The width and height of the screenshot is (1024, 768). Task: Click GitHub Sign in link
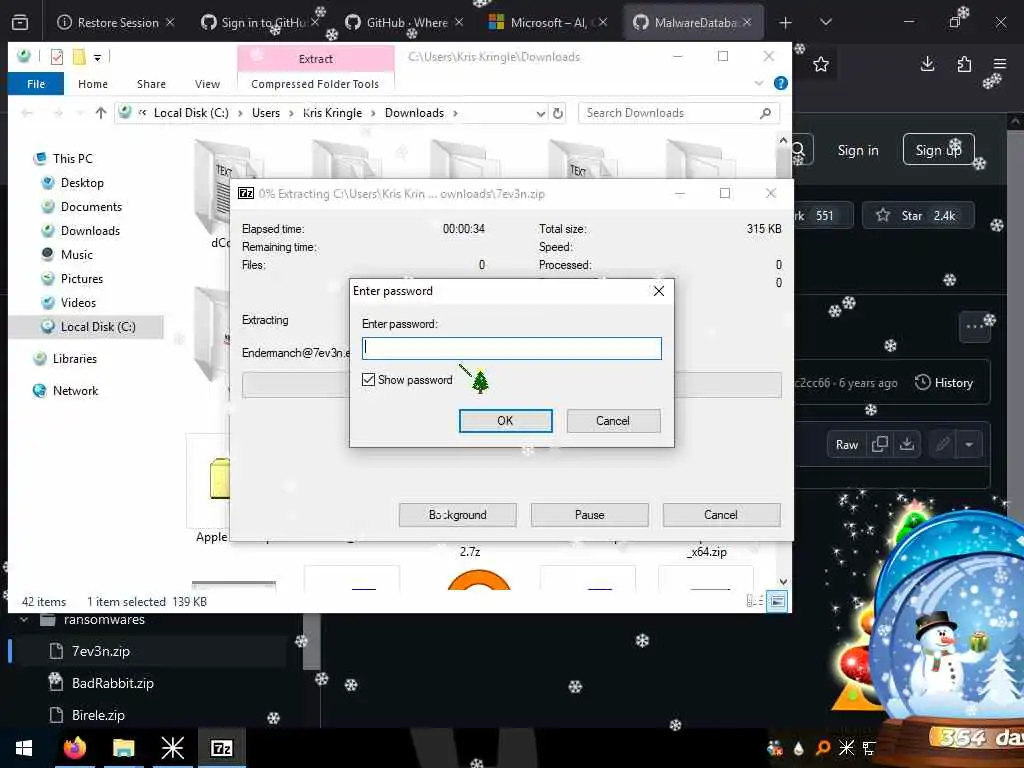858,150
